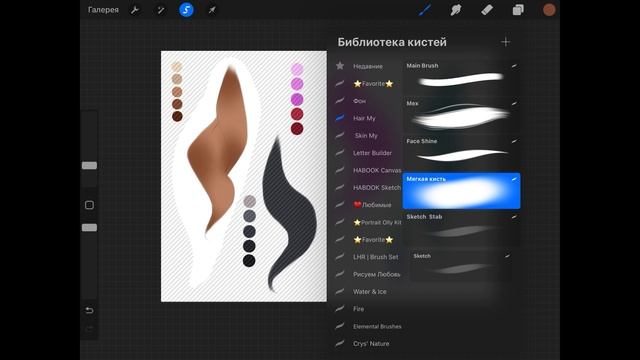640x360 pixels.
Task: Choose the Mex brush
Action: (461, 115)
